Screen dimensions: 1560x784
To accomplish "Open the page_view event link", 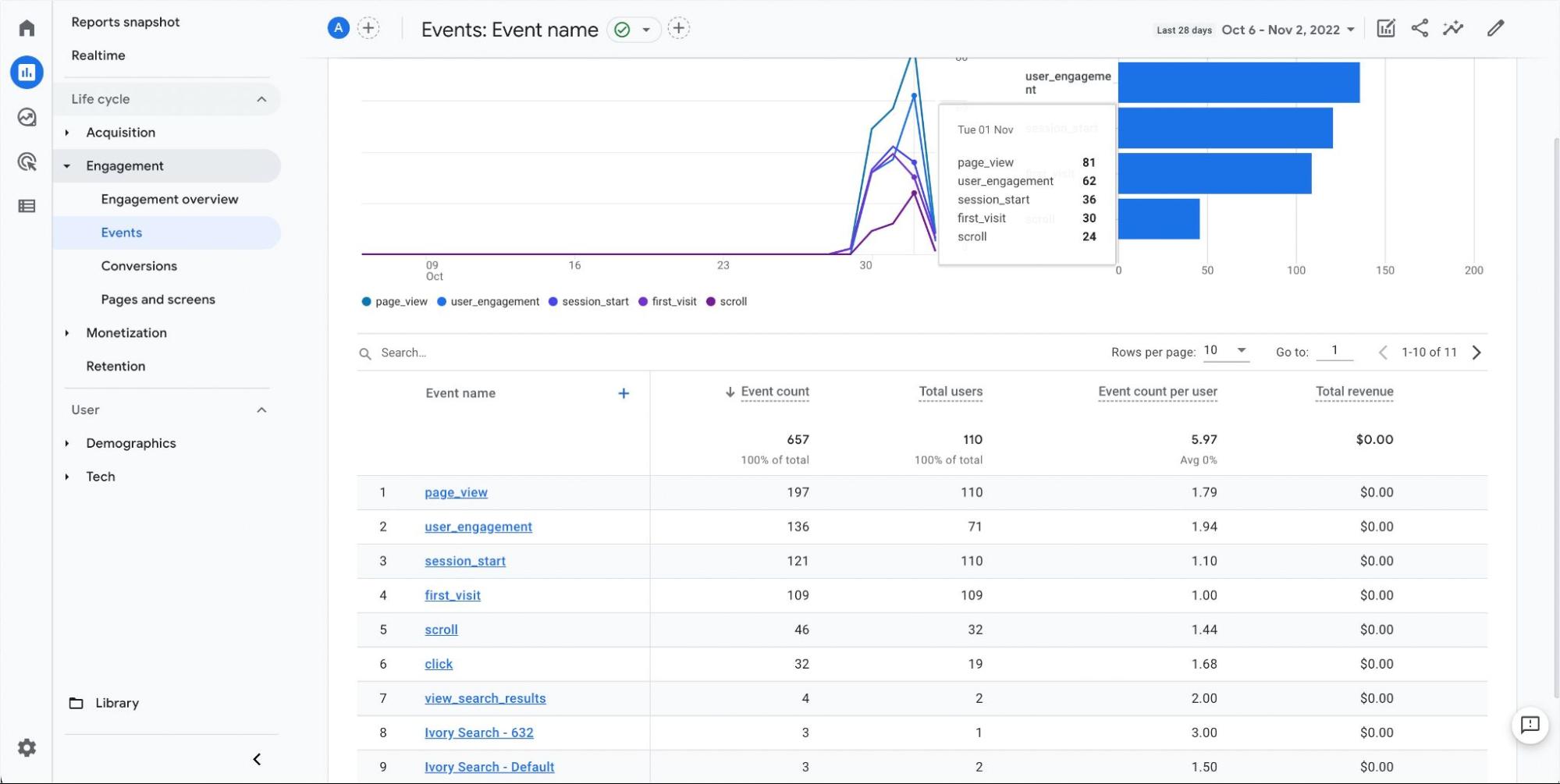I will 456,492.
